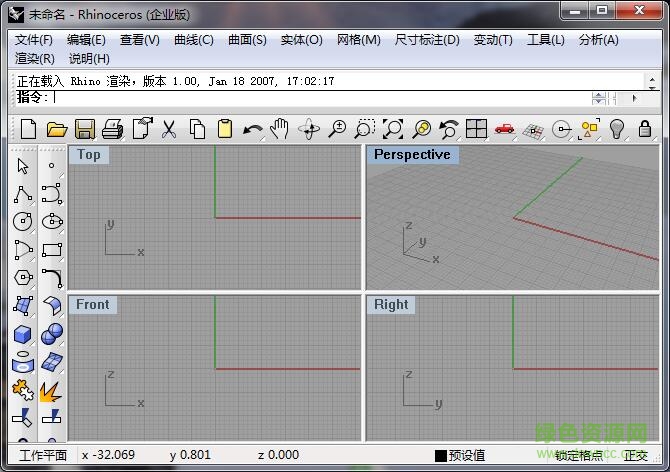Click the Save floppy disk icon
The height and width of the screenshot is (472, 670).
coord(84,128)
